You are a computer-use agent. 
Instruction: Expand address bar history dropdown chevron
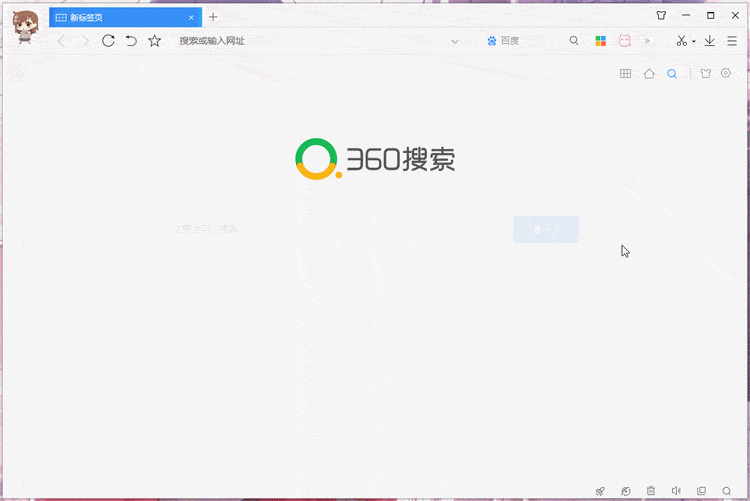pos(455,41)
